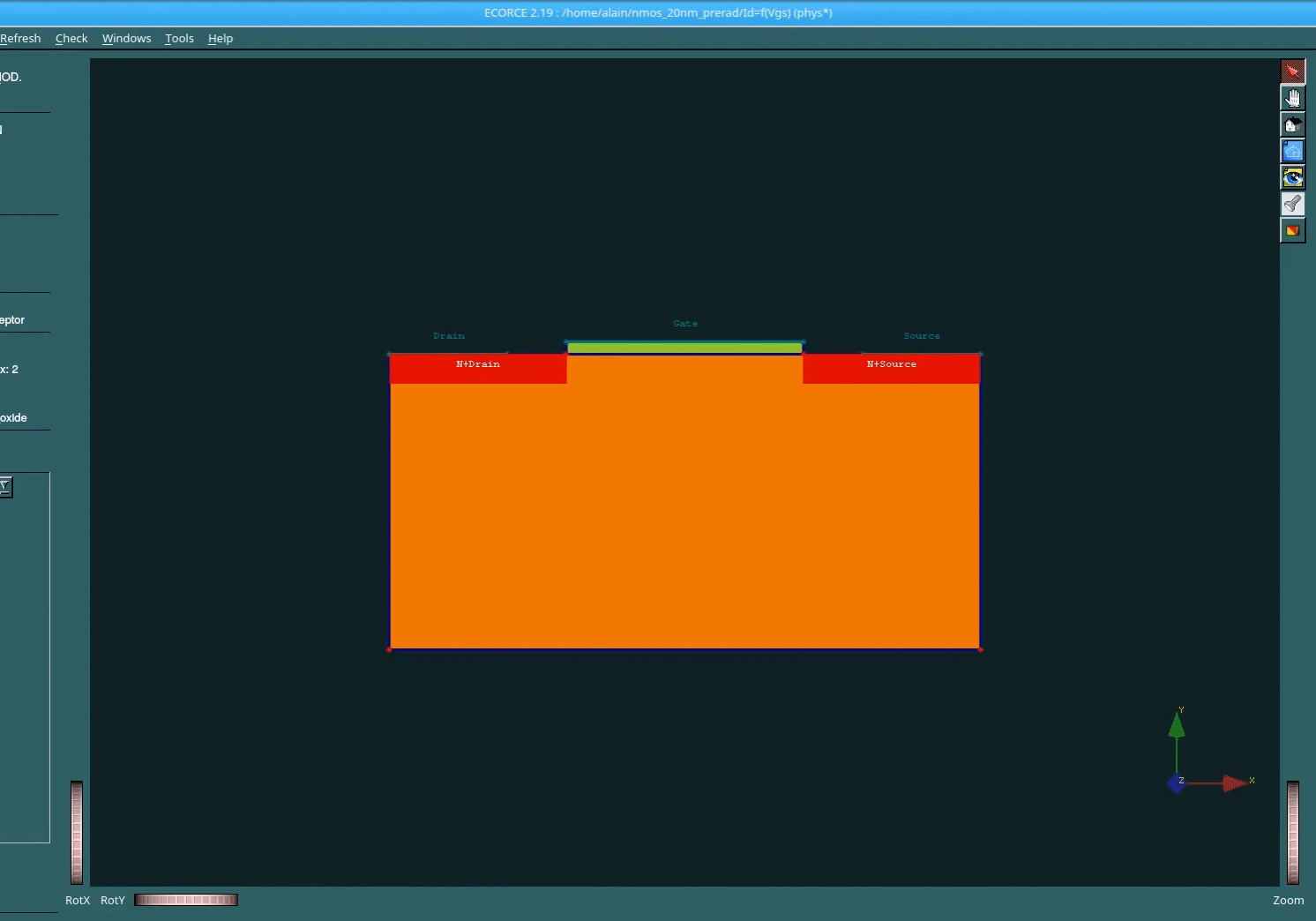Screen dimensions: 1316x921
Task: Click the N+Drain region in the device
Action: [x=478, y=370]
